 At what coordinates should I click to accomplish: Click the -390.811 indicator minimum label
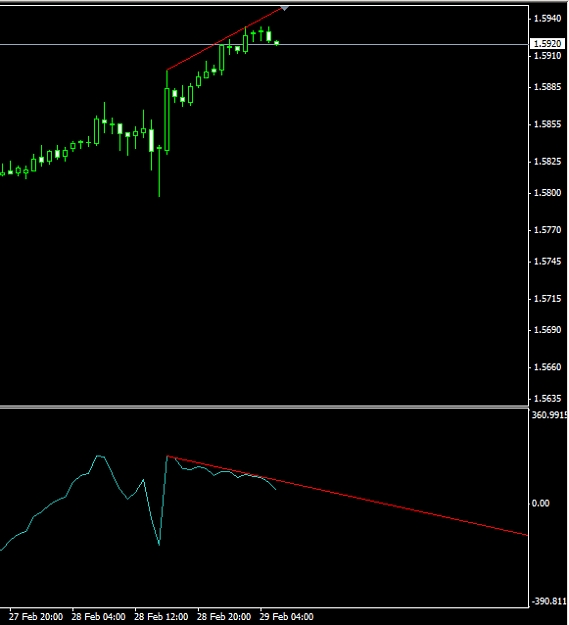(x=550, y=601)
